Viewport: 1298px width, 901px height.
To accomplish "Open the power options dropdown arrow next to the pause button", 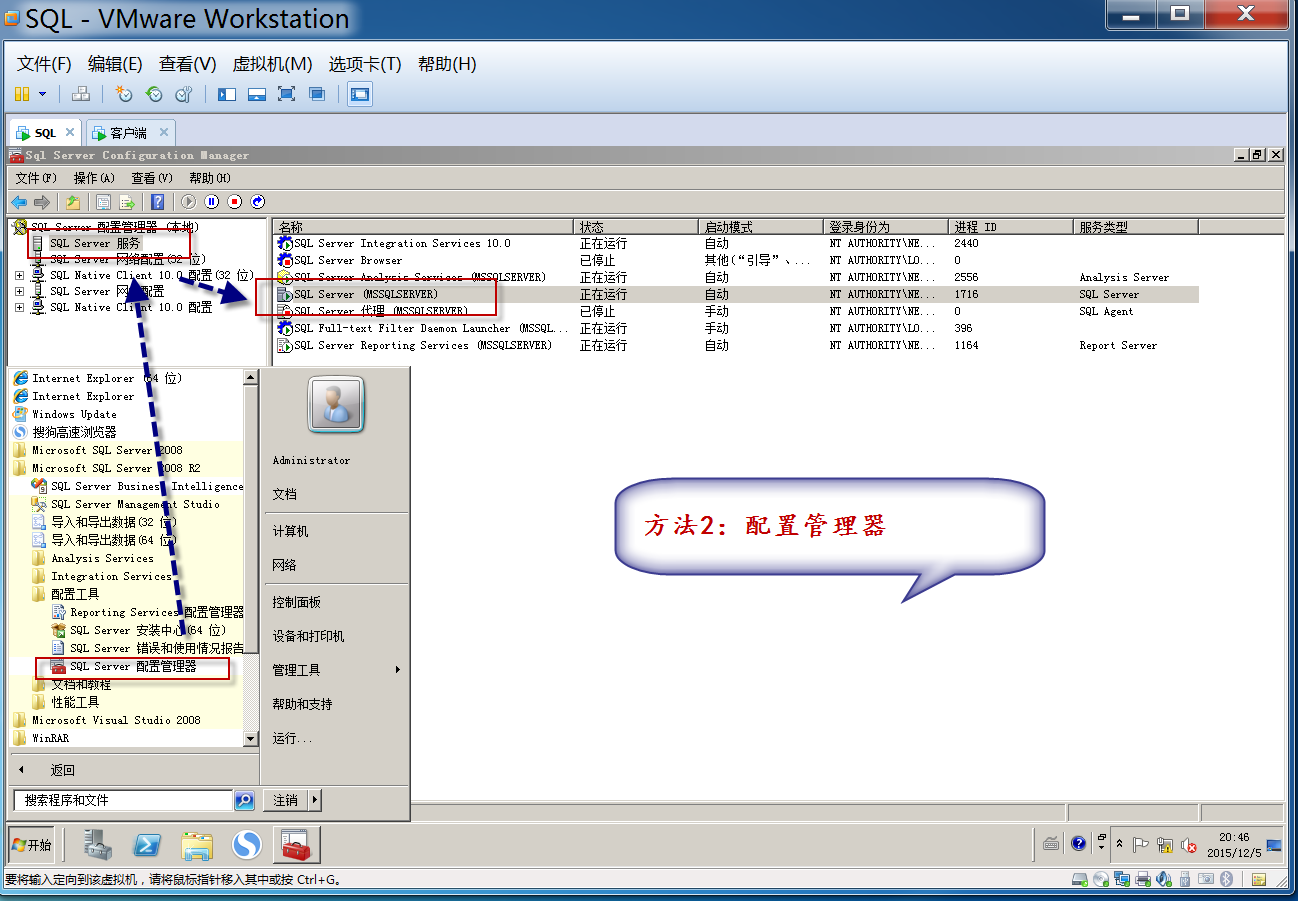I will click(x=42, y=94).
